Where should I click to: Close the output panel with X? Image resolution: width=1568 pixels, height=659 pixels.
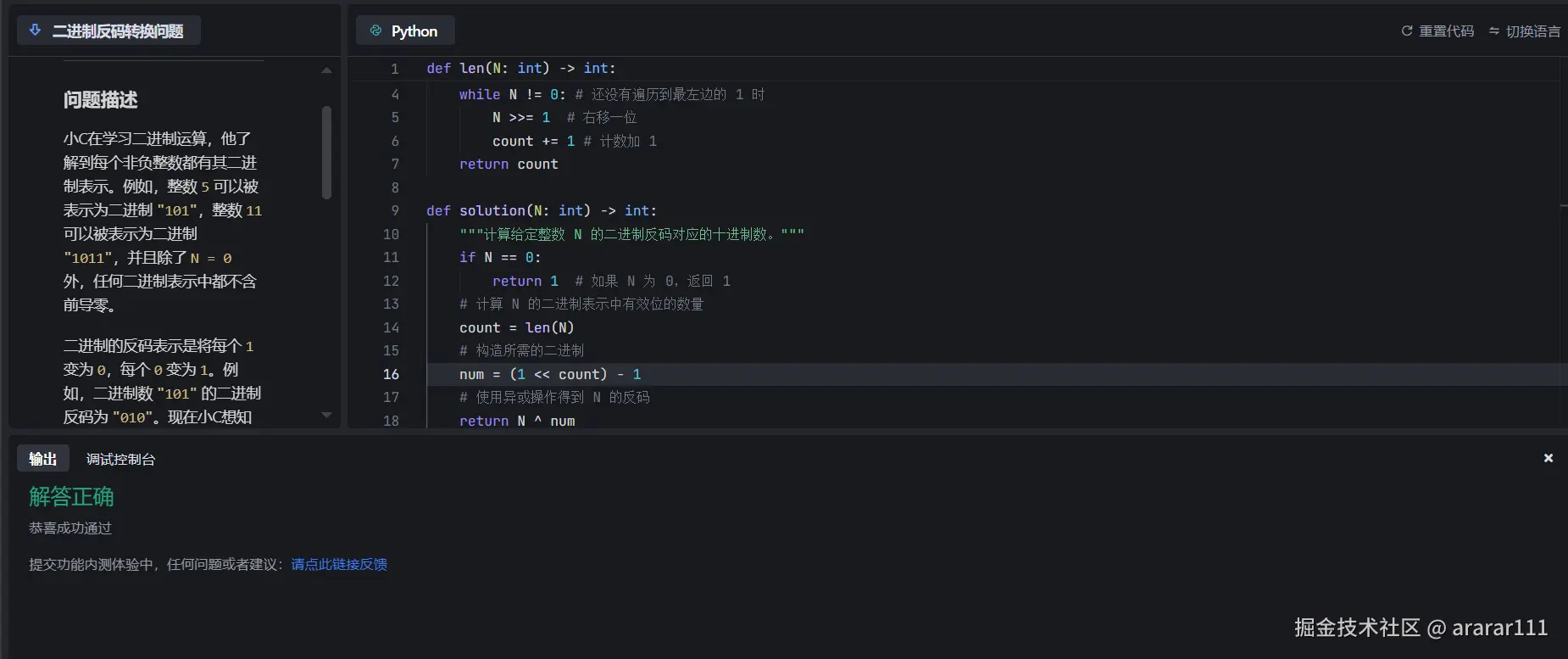pos(1549,458)
